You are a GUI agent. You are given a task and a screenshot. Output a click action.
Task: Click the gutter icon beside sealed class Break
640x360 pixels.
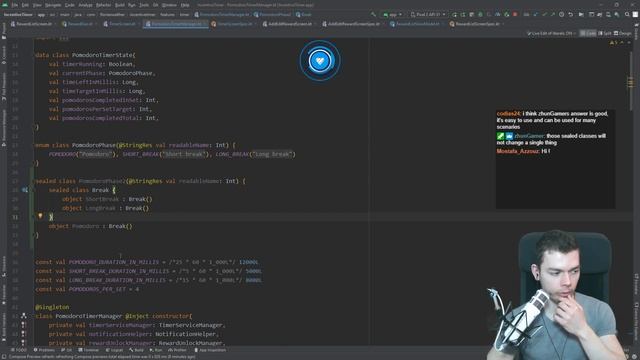click(25, 190)
